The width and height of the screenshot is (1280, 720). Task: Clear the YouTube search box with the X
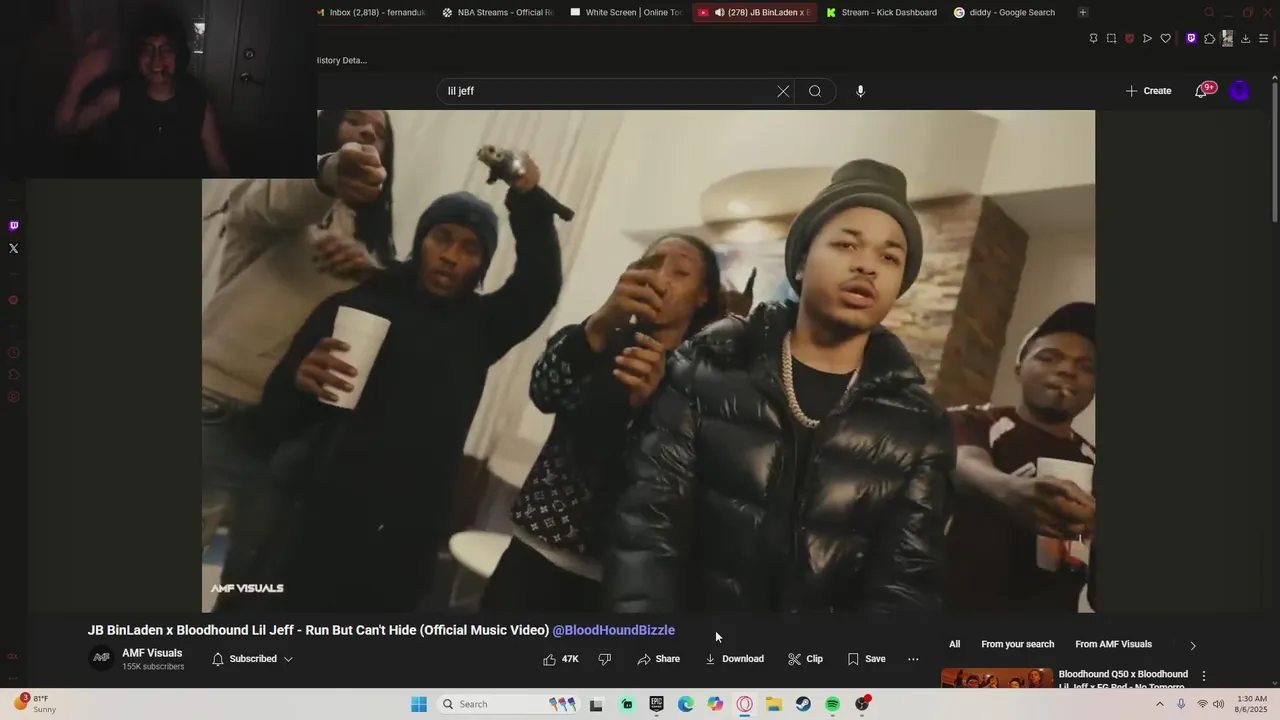click(x=783, y=91)
